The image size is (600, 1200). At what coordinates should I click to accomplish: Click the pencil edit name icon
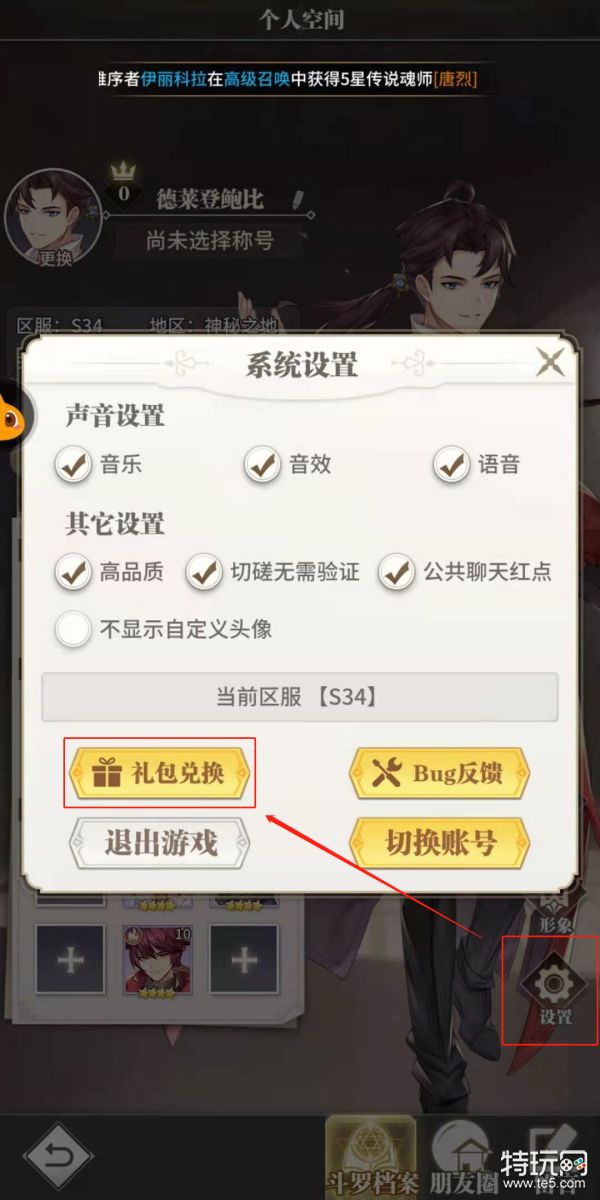pyautogui.click(x=299, y=198)
